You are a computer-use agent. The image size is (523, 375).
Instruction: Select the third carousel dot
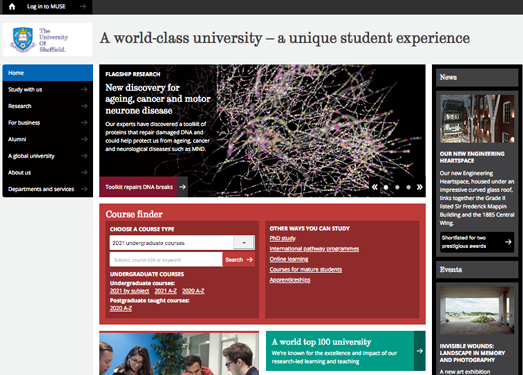coord(408,187)
